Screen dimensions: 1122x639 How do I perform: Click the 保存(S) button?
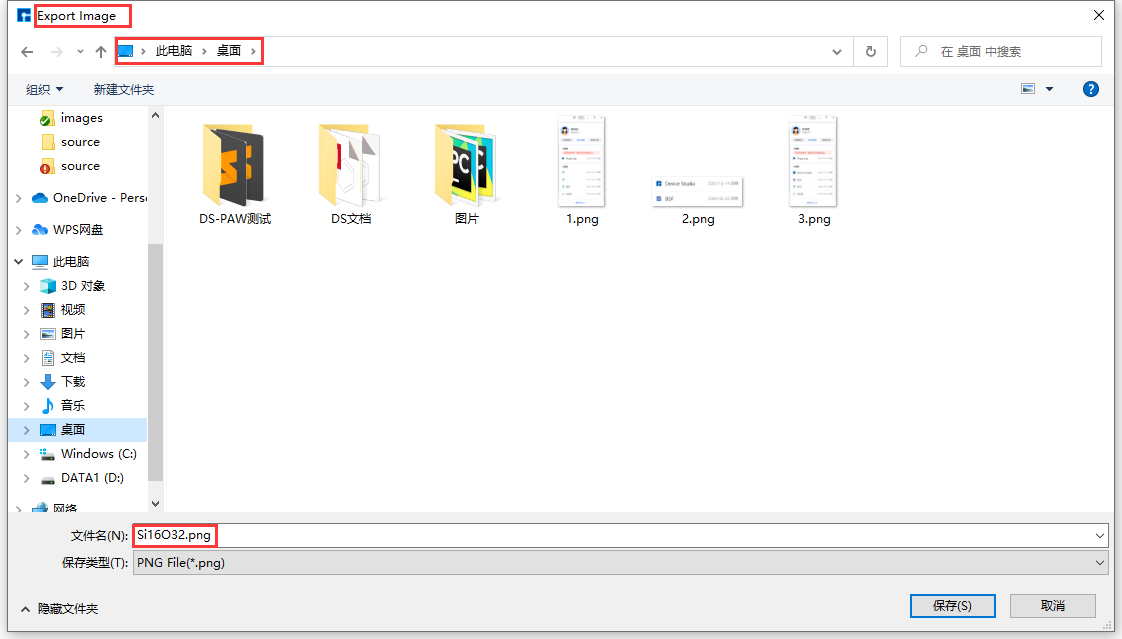[x=952, y=605]
